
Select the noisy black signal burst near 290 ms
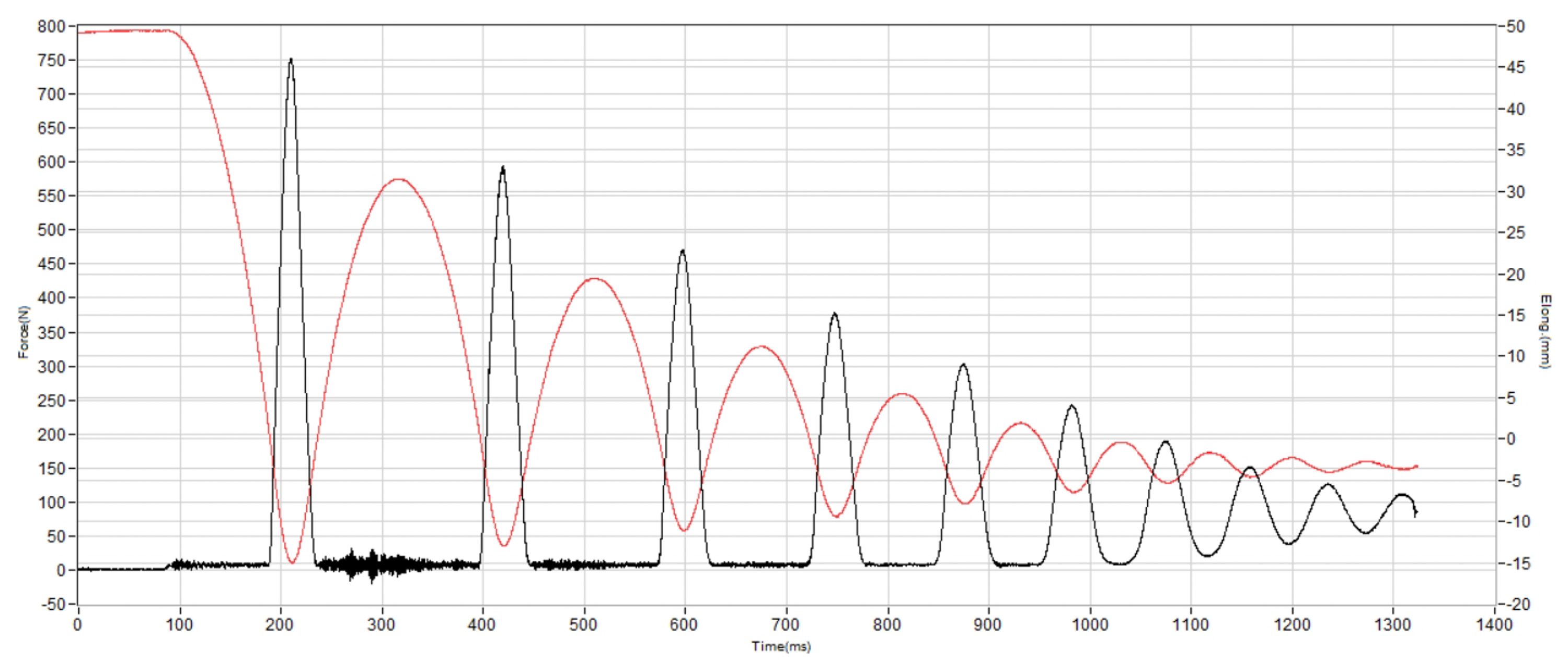pyautogui.click(x=371, y=565)
